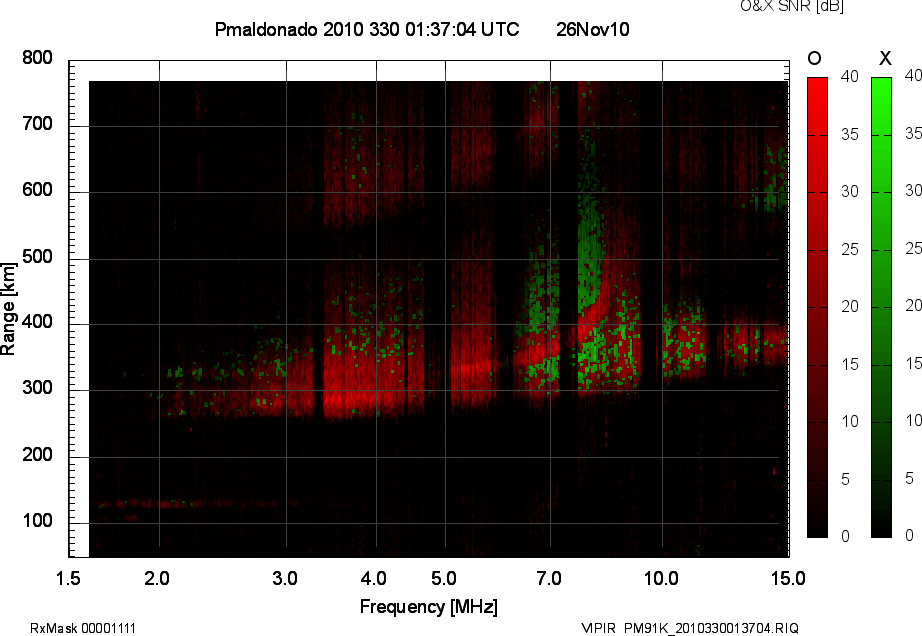922x636 pixels.
Task: Click the 5.0 tick on the frequency axis
Action: tap(444, 578)
